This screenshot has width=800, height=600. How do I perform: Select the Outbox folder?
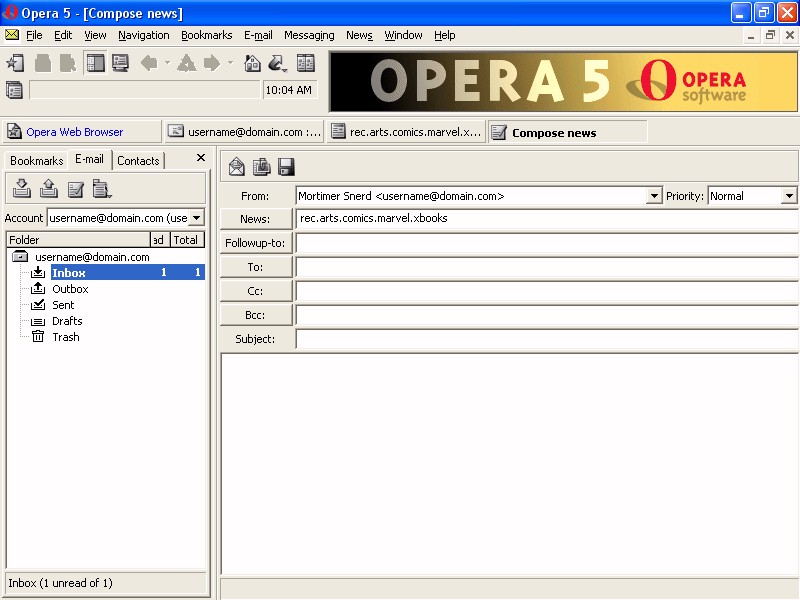tap(60, 289)
